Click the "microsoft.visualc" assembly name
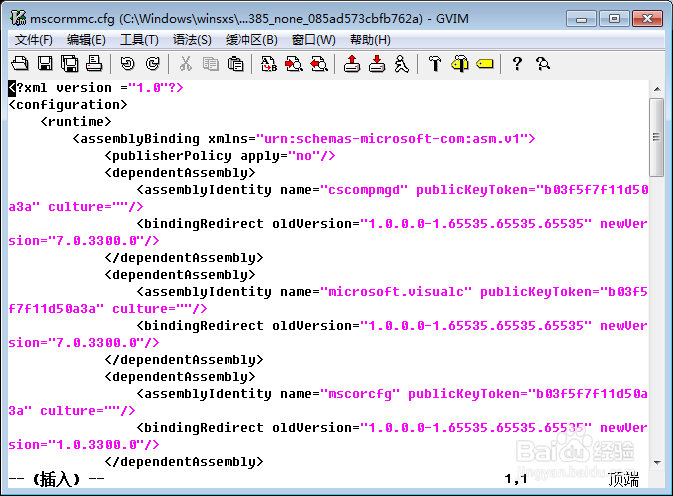 396,292
